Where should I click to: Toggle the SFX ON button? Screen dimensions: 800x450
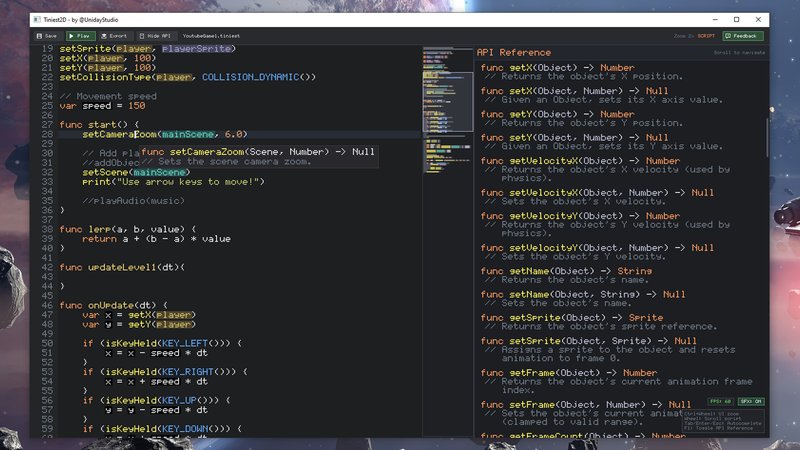pyautogui.click(x=751, y=402)
